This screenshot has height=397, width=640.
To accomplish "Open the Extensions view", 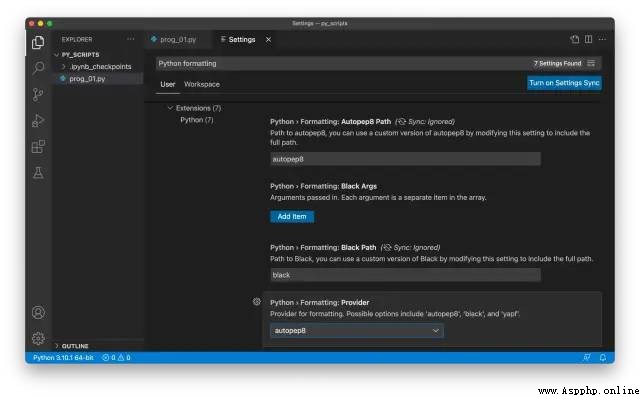I will tap(38, 146).
